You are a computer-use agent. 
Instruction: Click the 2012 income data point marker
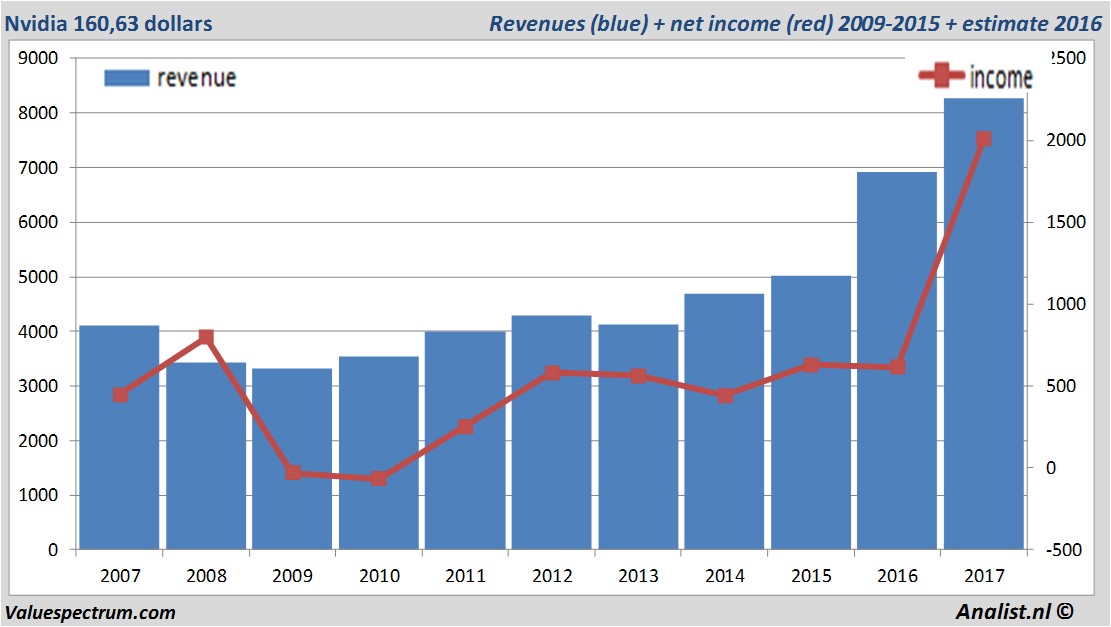[552, 373]
